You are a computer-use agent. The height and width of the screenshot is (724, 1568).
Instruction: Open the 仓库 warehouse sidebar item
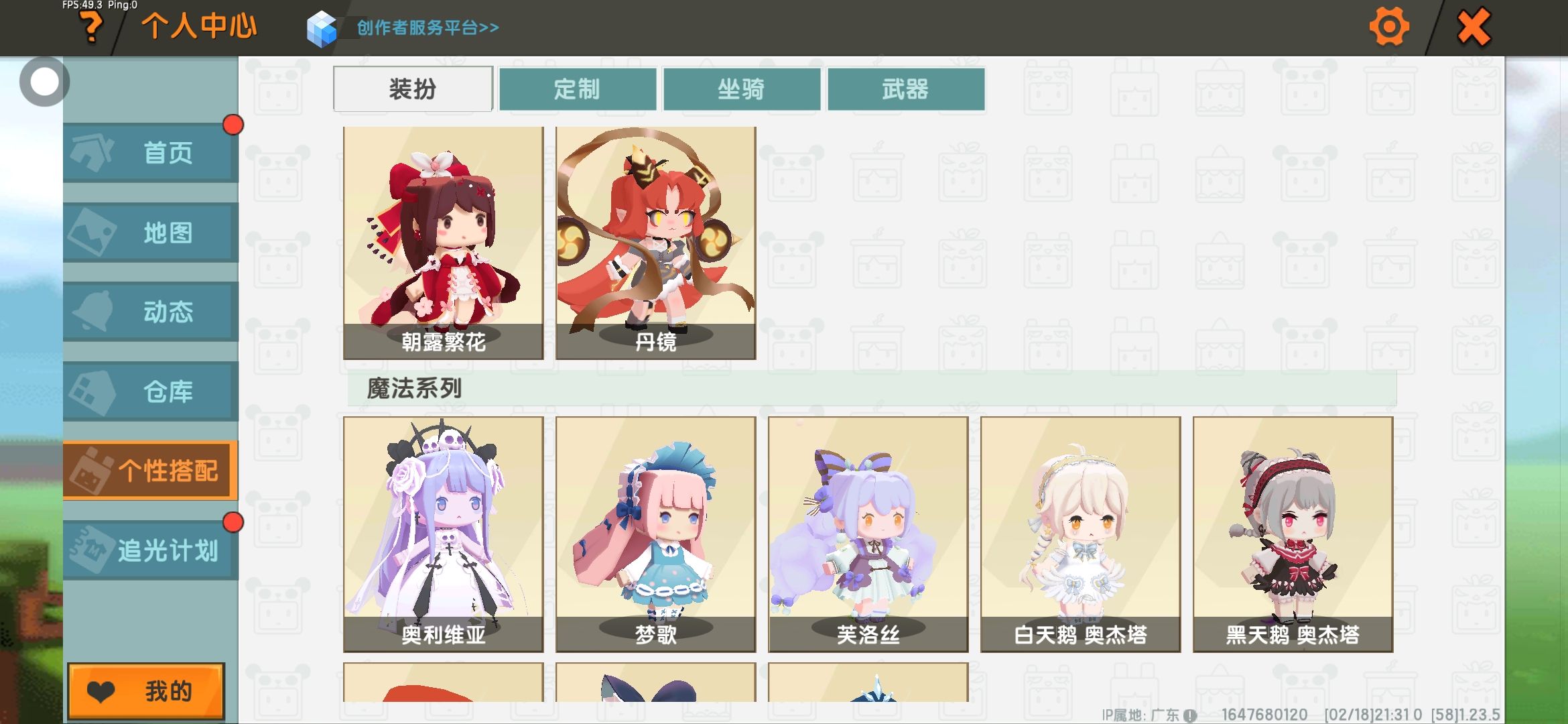point(151,391)
